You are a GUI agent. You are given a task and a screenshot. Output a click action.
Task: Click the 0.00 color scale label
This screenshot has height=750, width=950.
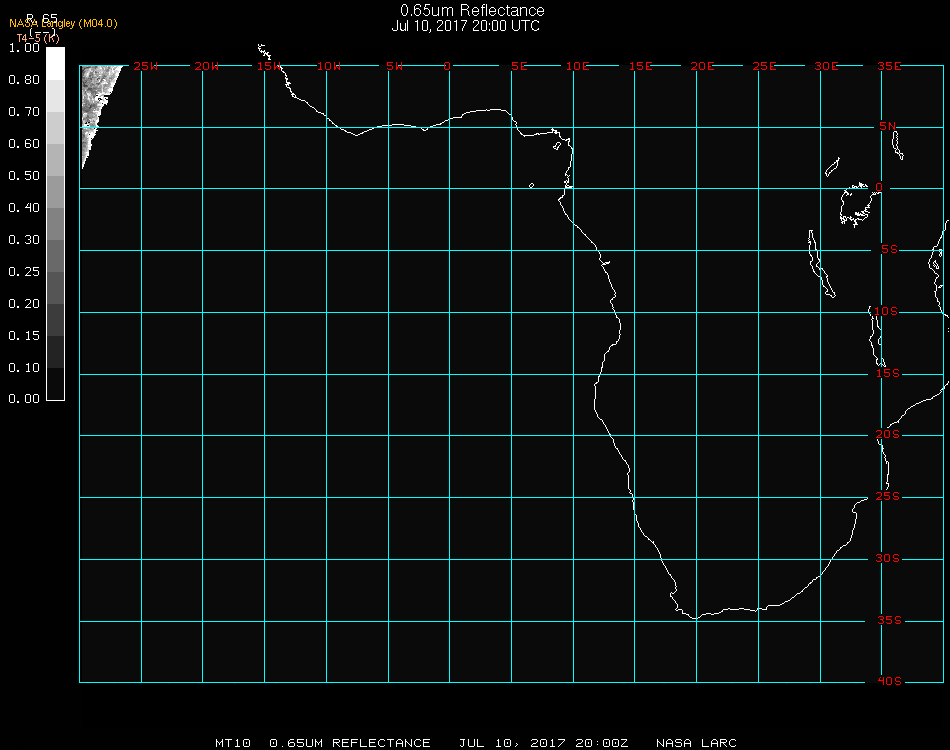coord(24,399)
